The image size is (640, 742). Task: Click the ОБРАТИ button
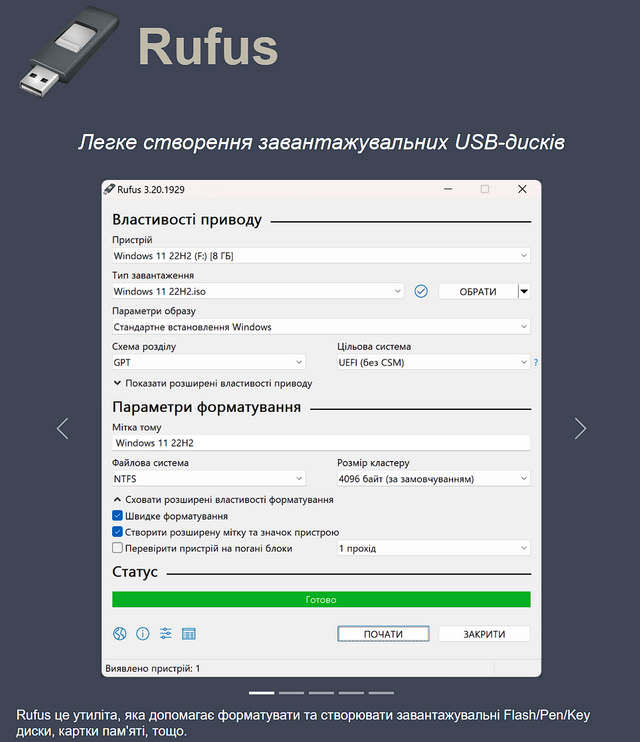point(478,291)
